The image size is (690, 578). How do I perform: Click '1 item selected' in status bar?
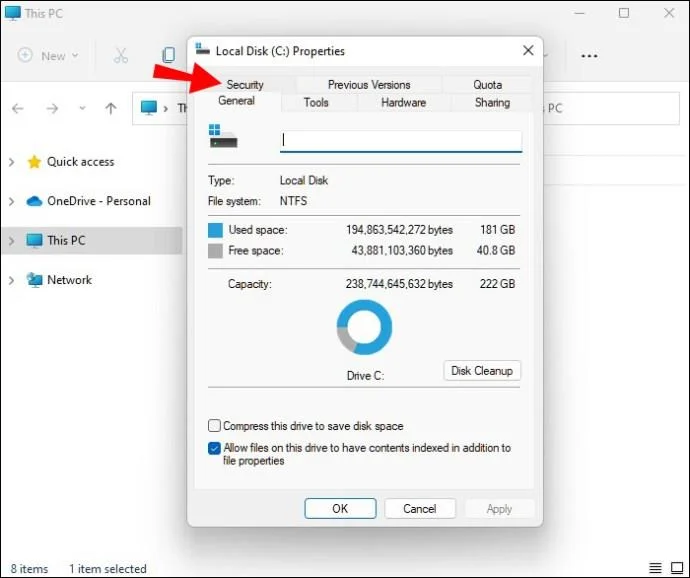pos(107,569)
